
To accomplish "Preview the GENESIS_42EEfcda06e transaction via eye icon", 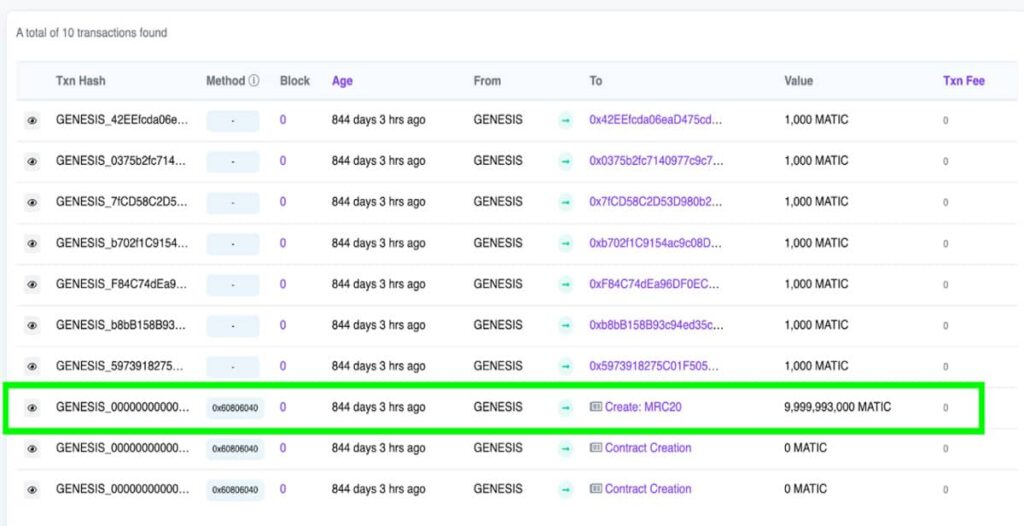I will (32, 121).
